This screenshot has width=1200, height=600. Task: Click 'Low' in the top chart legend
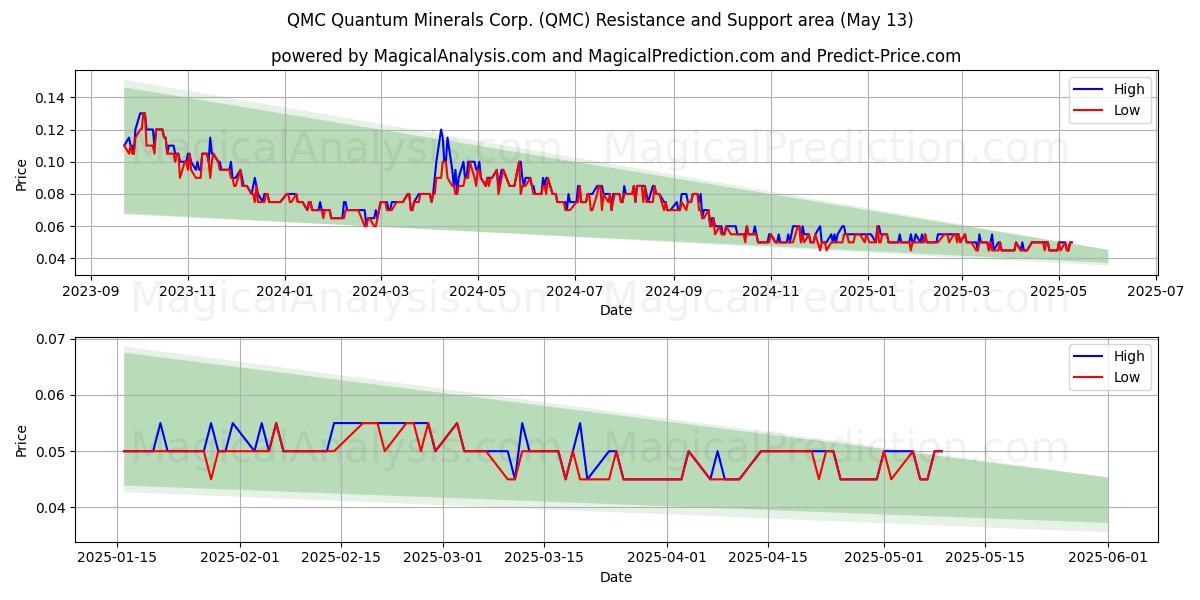point(1127,110)
